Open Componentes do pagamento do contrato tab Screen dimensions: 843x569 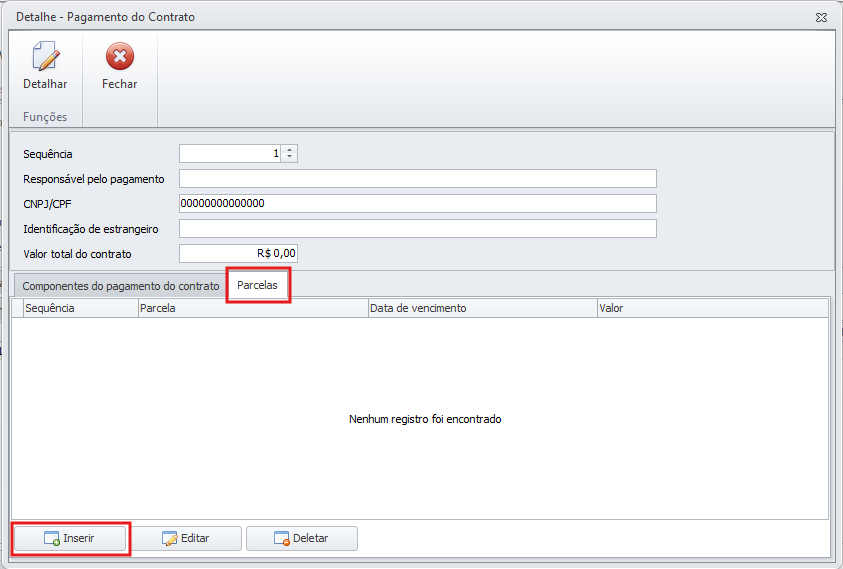point(120,286)
